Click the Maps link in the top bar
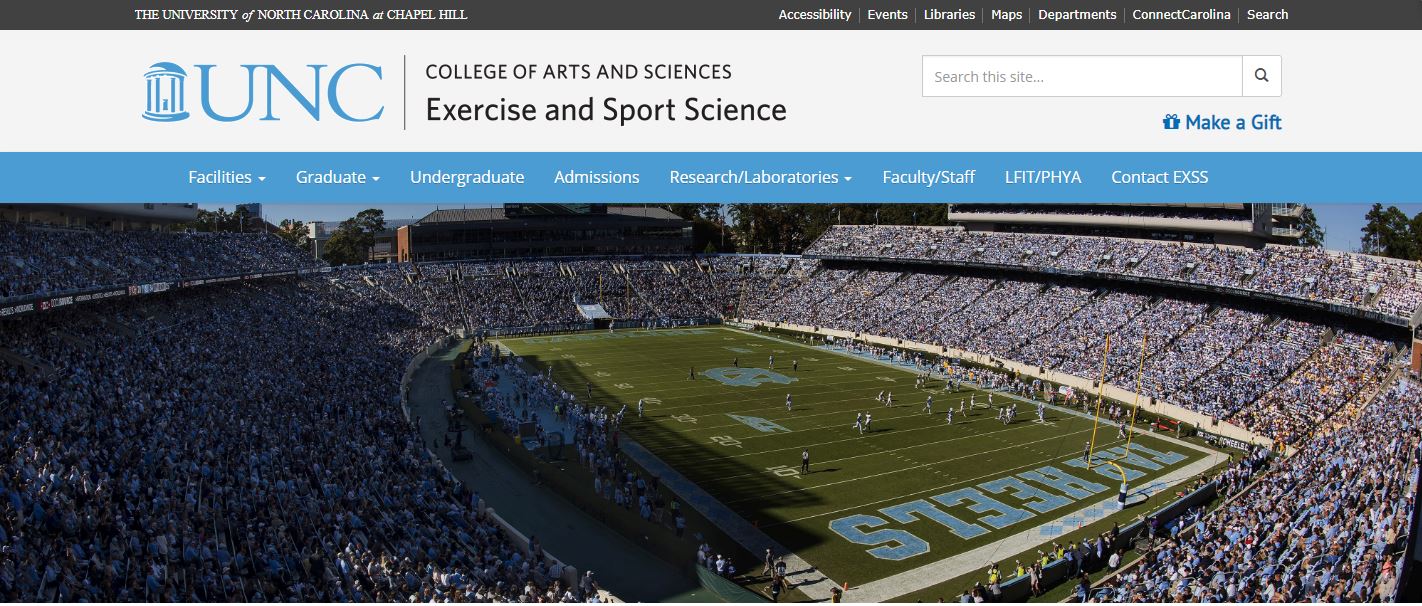This screenshot has height=606, width=1422. (x=1006, y=15)
